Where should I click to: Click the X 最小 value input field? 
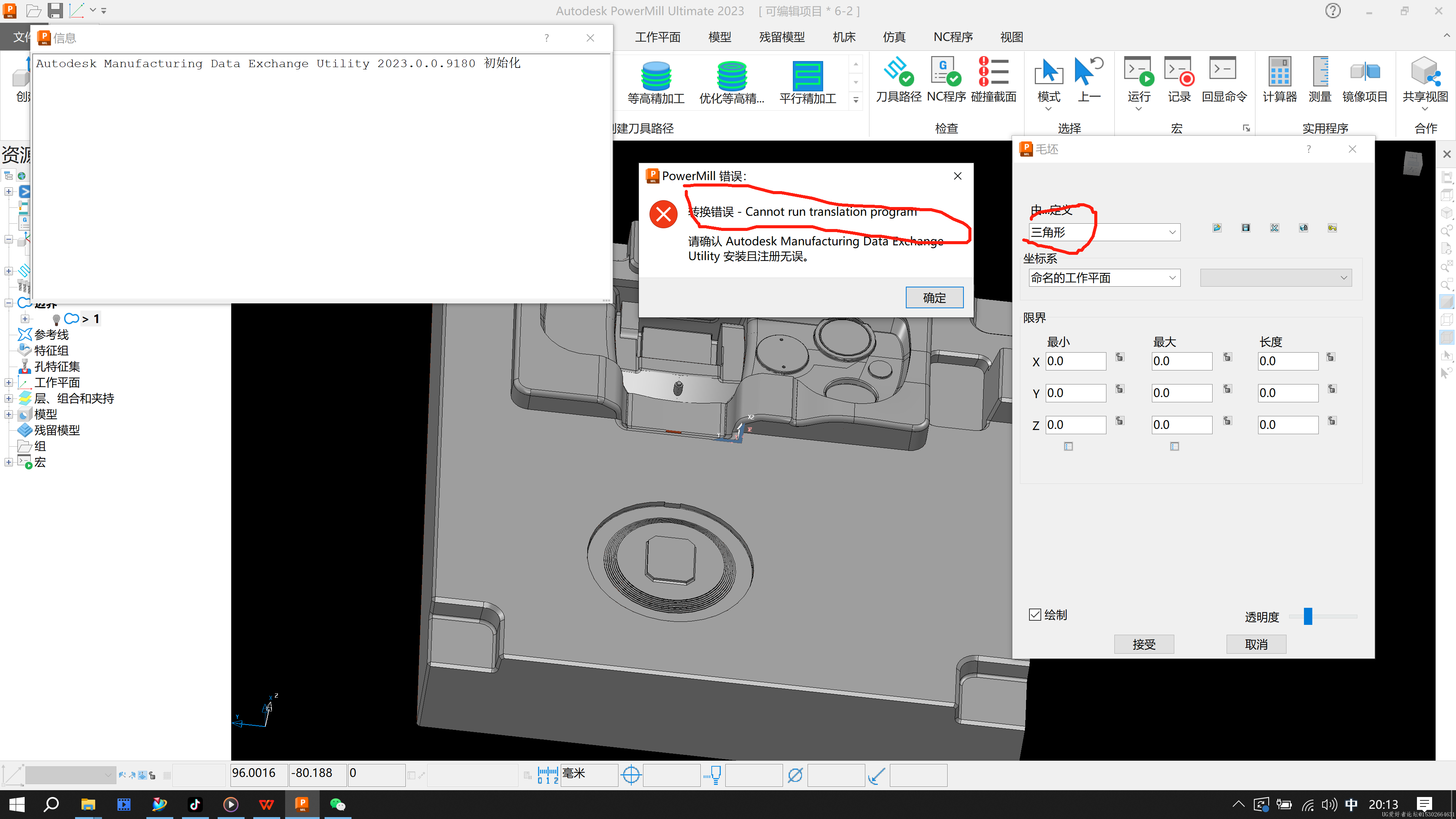coord(1076,361)
